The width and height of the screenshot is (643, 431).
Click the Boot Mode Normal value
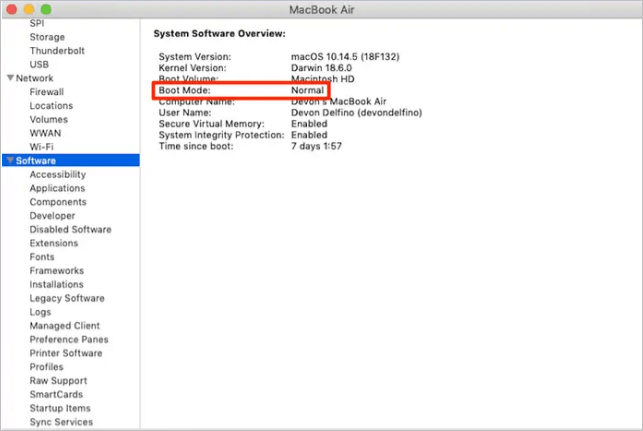(x=307, y=91)
